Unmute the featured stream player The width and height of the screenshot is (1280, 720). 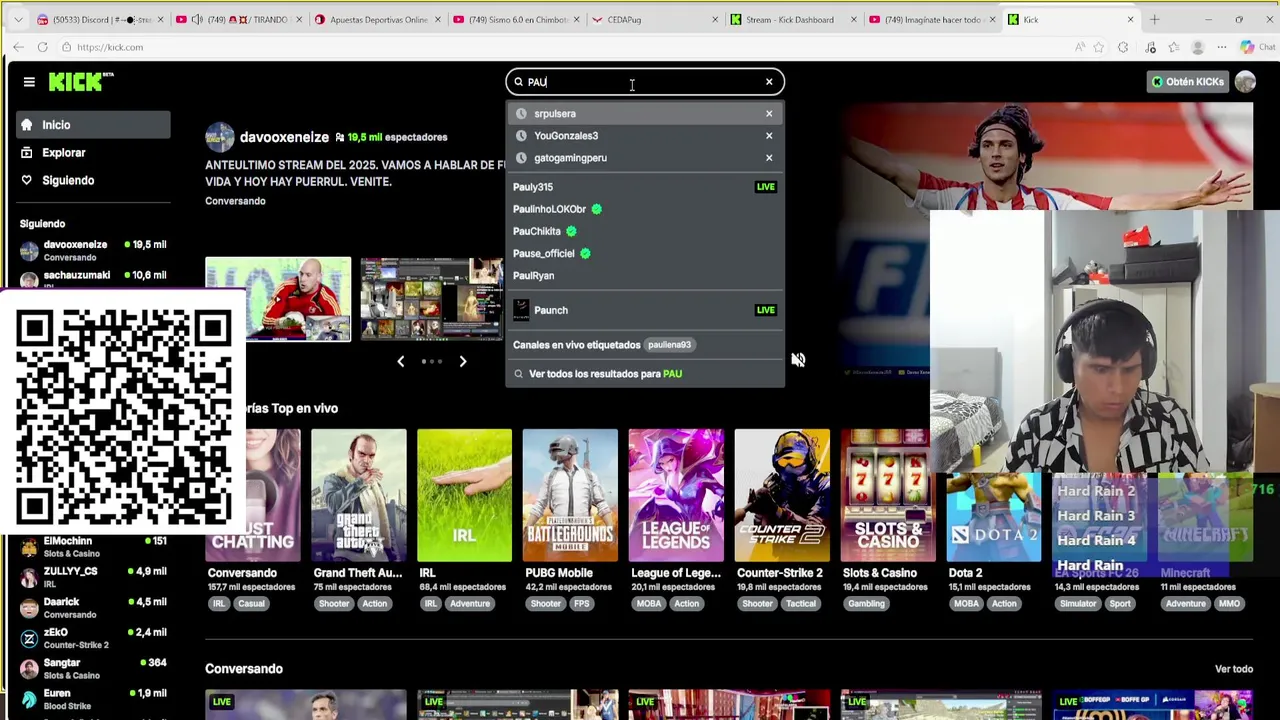798,360
